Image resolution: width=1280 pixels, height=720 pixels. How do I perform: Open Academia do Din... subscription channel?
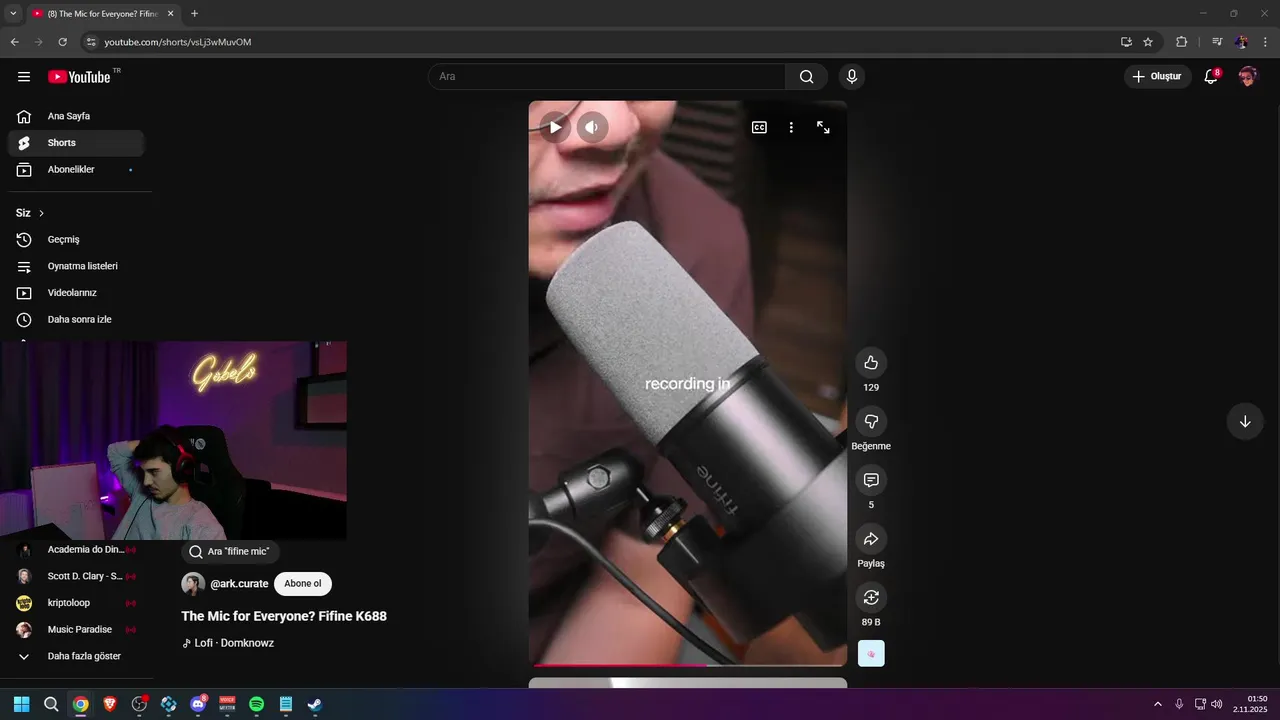pos(76,550)
